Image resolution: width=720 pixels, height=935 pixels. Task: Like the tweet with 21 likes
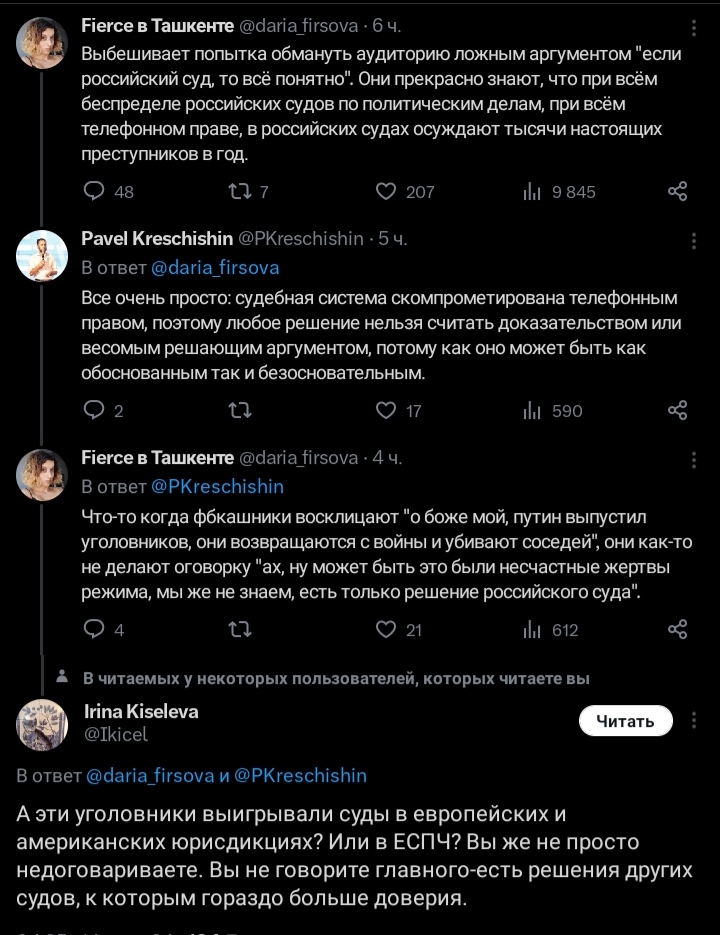click(386, 629)
